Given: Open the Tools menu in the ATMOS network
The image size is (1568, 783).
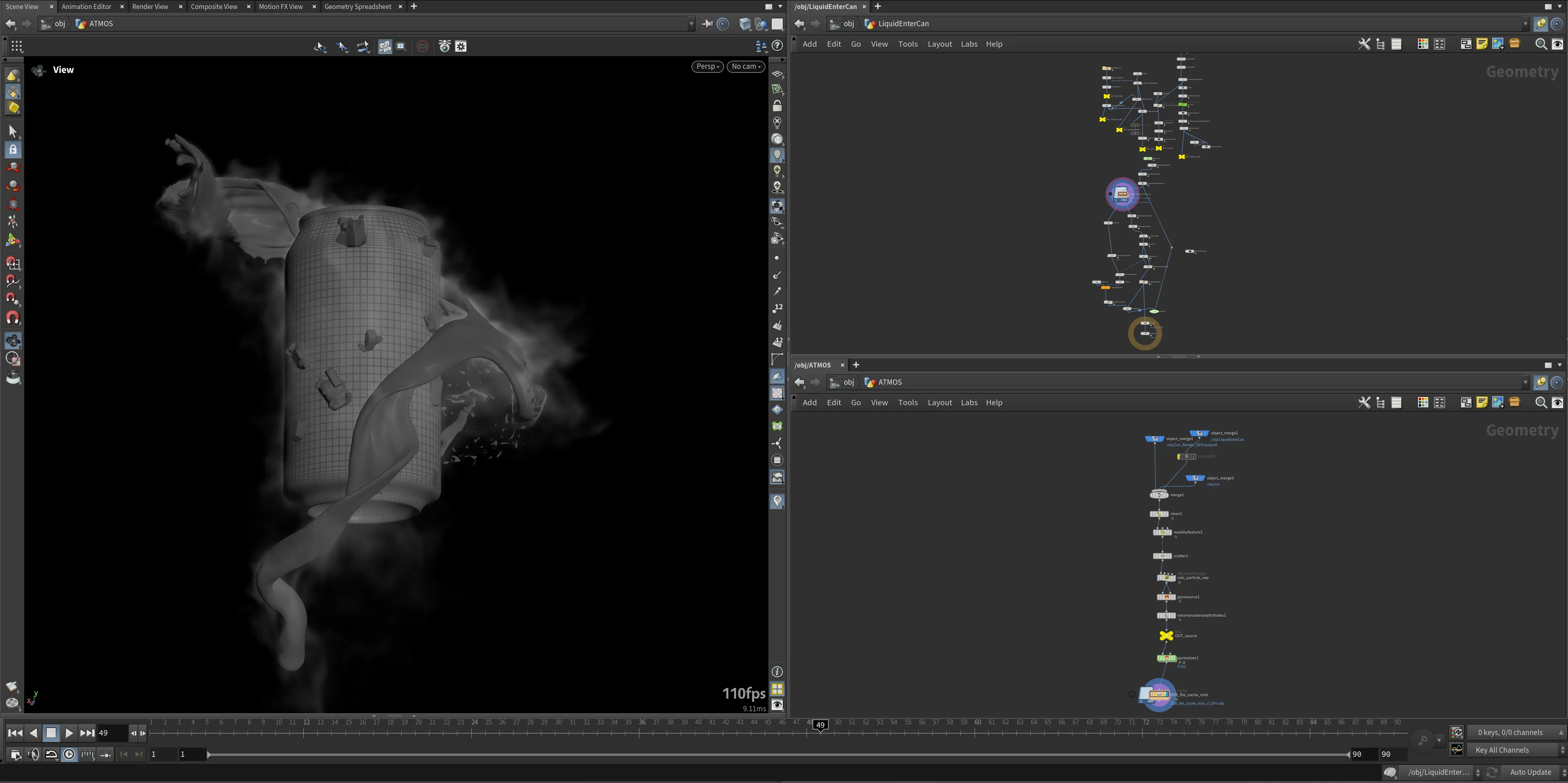Looking at the screenshot, I should point(908,402).
